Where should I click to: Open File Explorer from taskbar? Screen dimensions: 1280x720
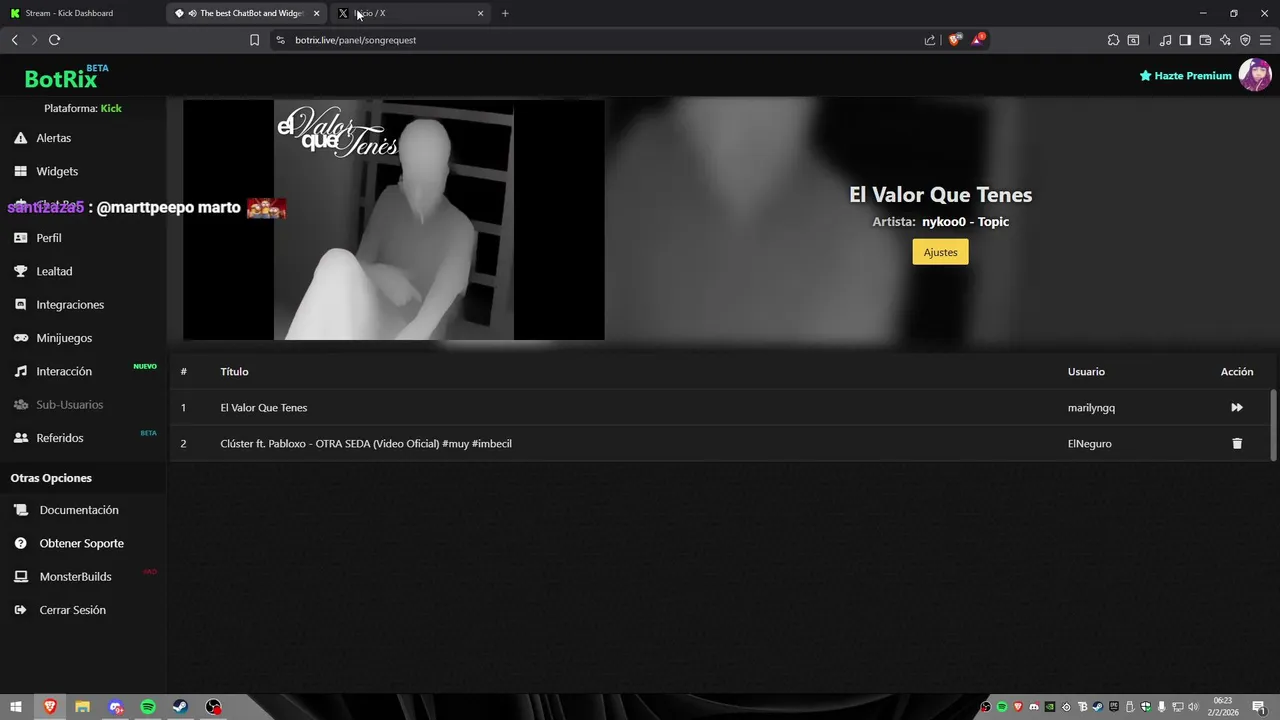(x=83, y=707)
